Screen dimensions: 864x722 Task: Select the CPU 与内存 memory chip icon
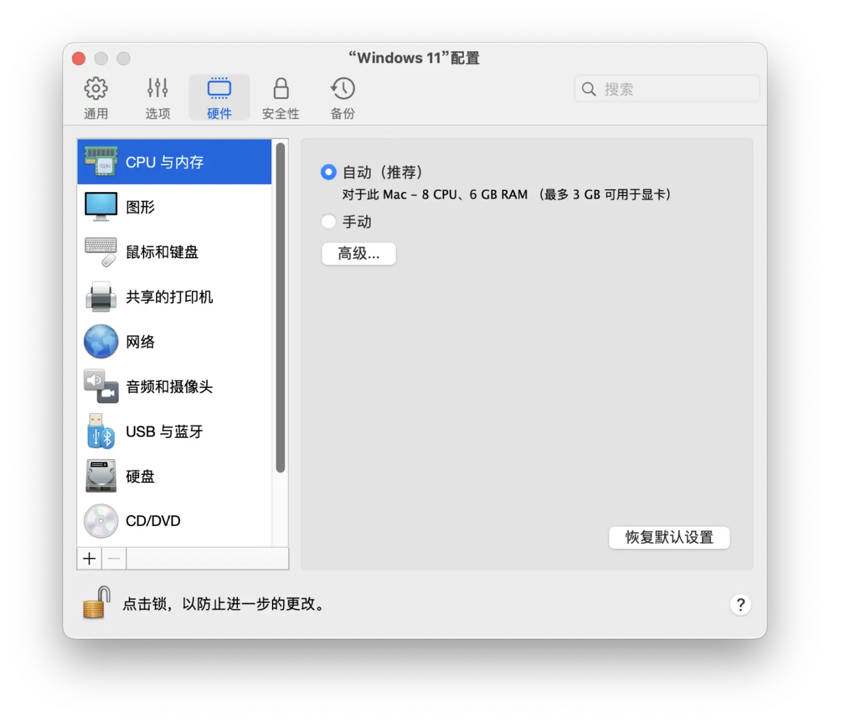pyautogui.click(x=101, y=162)
